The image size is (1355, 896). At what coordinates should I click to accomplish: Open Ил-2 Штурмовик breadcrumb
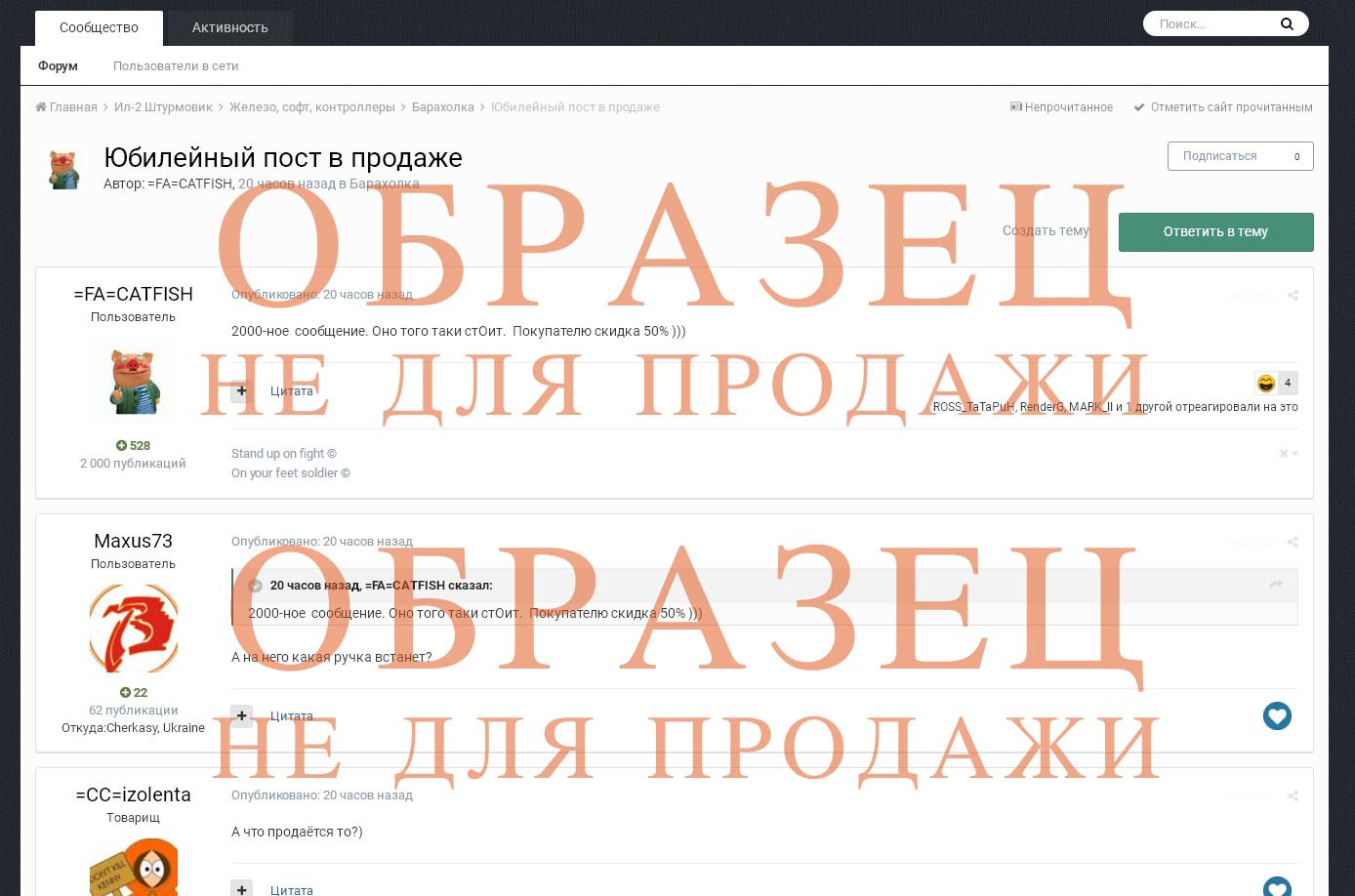pyautogui.click(x=163, y=107)
